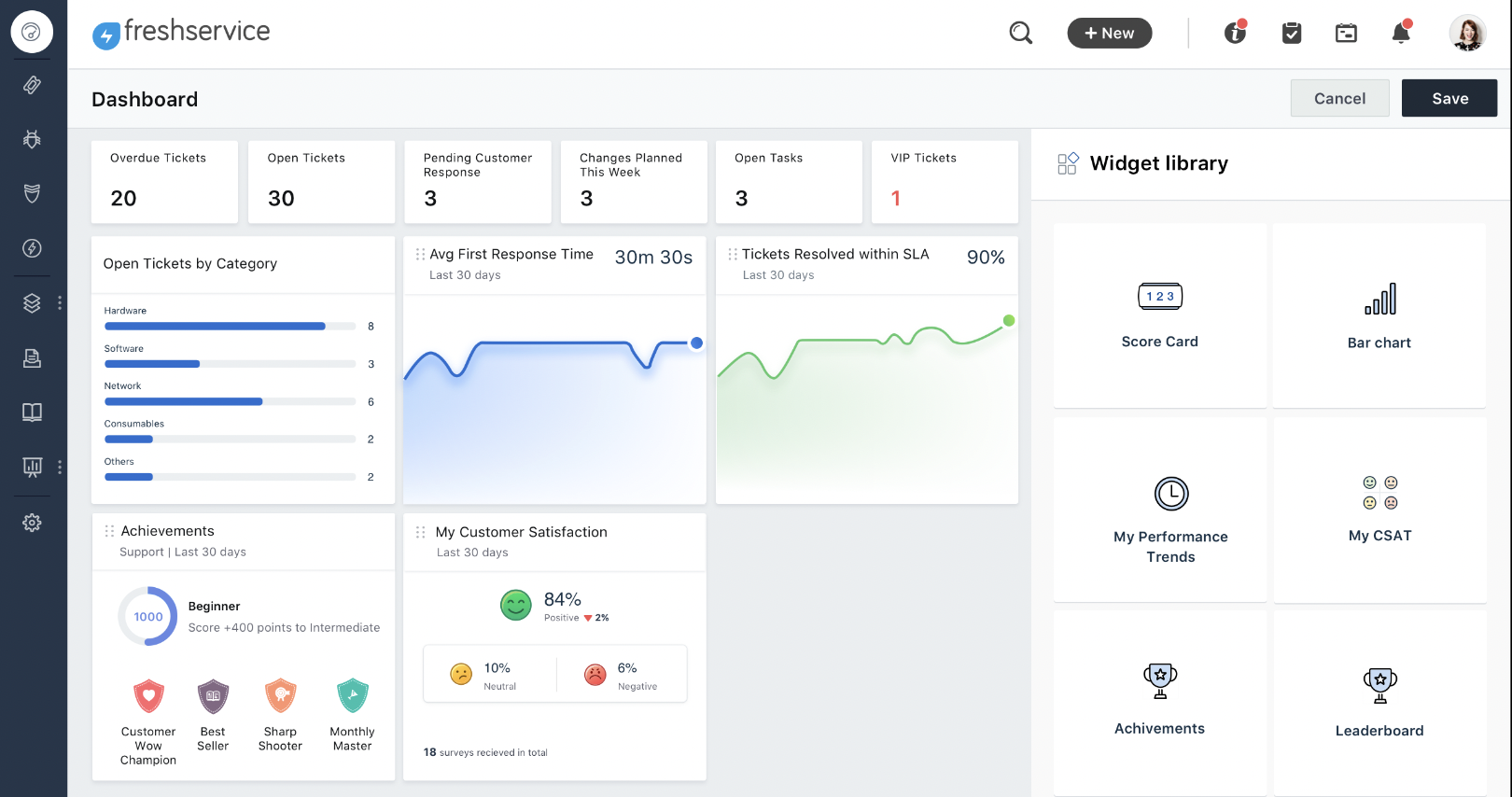This screenshot has width=1512, height=797.
Task: Open notifications bell icon
Action: [x=1401, y=33]
